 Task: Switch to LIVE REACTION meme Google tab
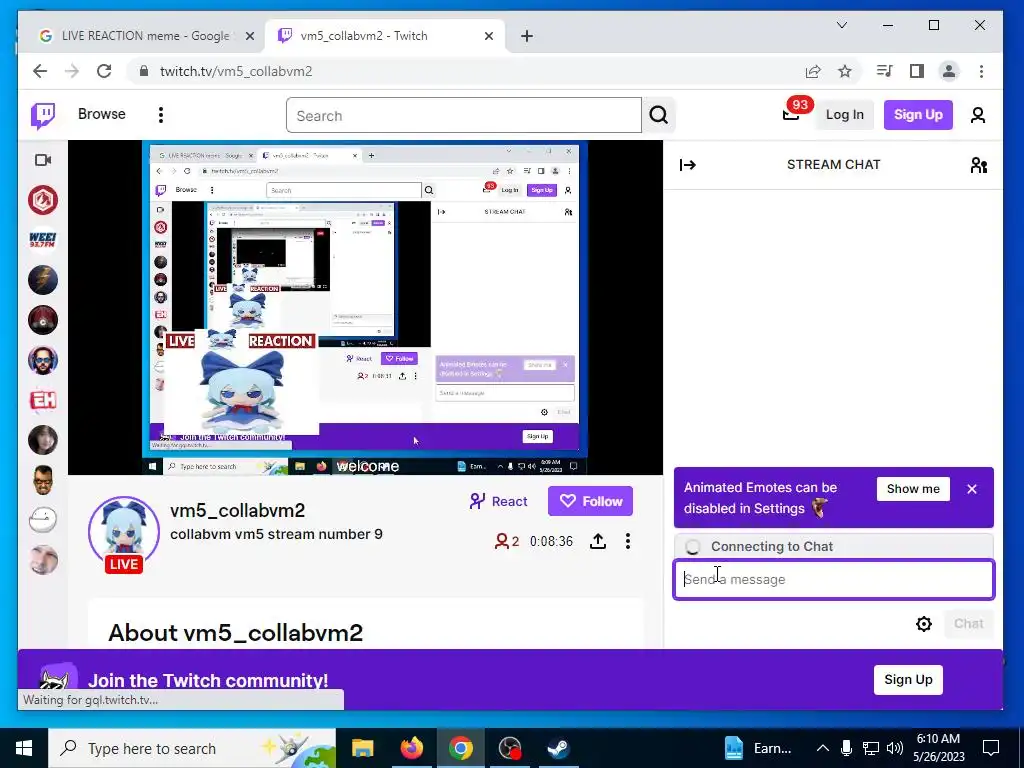[145, 36]
